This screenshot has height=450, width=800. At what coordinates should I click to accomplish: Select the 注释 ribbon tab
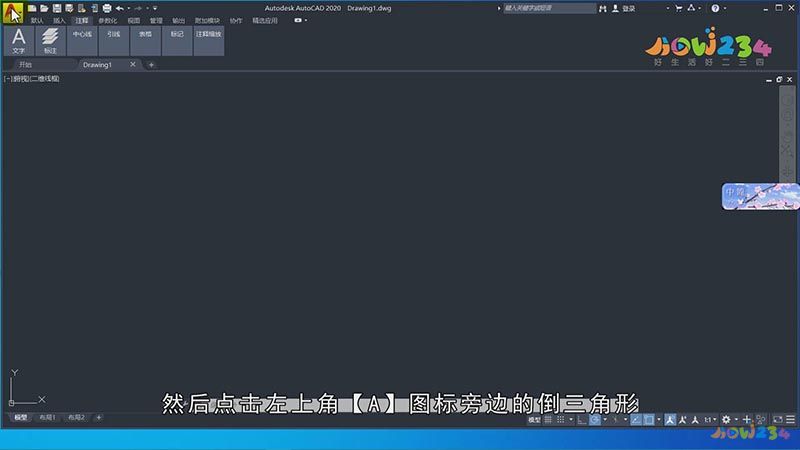pyautogui.click(x=82, y=20)
